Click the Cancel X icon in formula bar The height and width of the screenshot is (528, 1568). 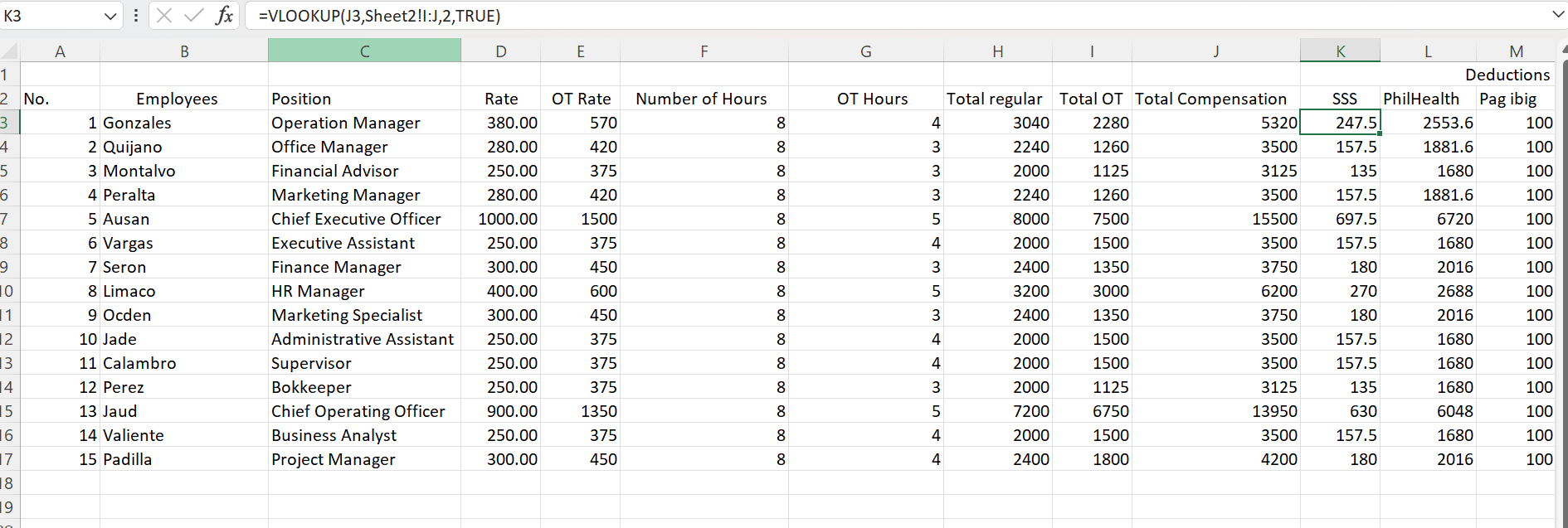pyautogui.click(x=164, y=16)
